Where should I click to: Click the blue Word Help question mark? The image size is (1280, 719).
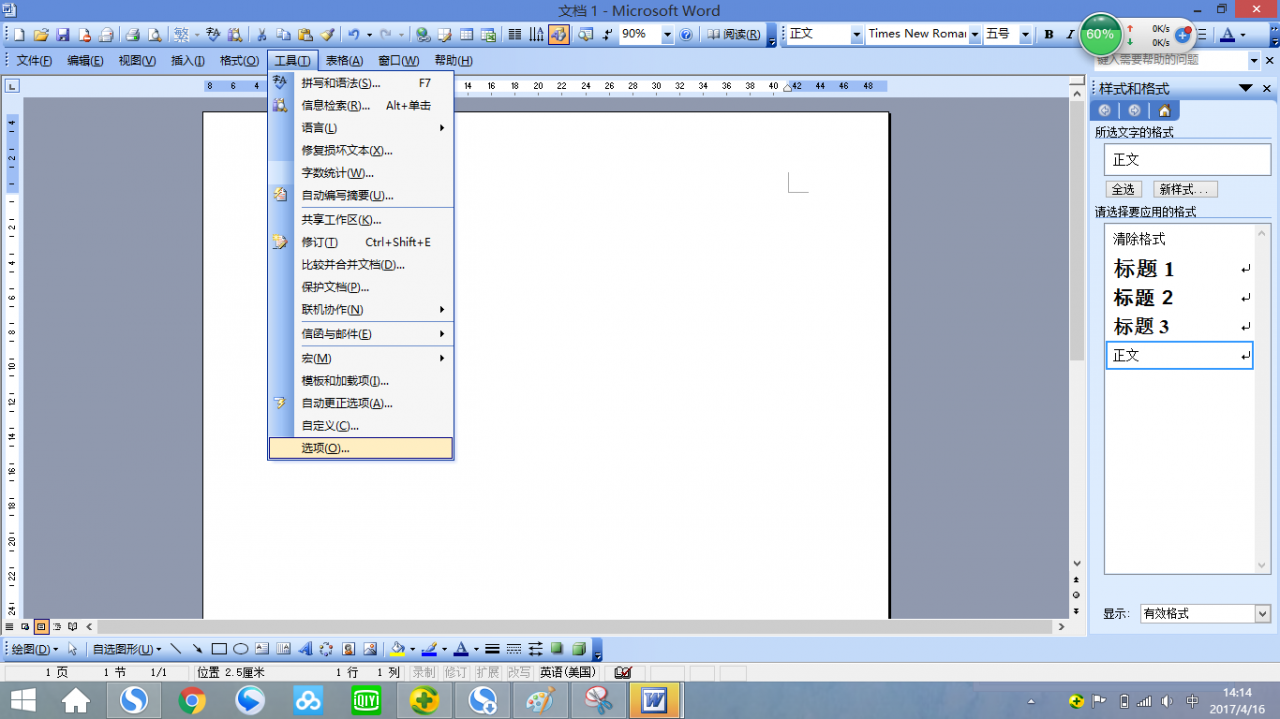click(686, 35)
